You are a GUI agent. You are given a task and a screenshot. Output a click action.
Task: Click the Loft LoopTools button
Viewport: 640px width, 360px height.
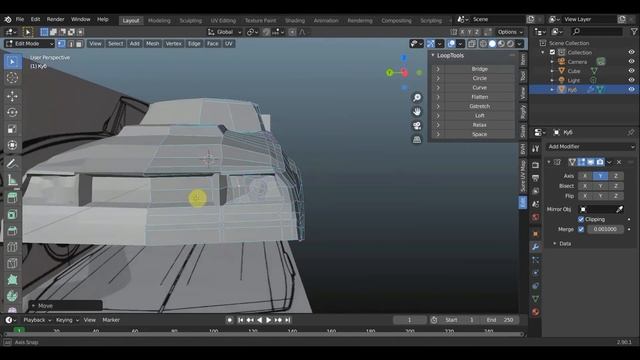coord(479,116)
